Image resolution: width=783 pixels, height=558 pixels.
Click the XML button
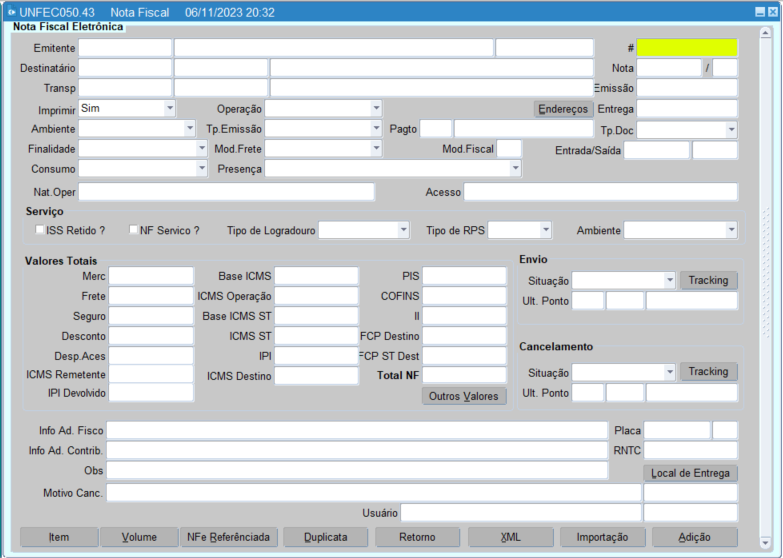[510, 537]
